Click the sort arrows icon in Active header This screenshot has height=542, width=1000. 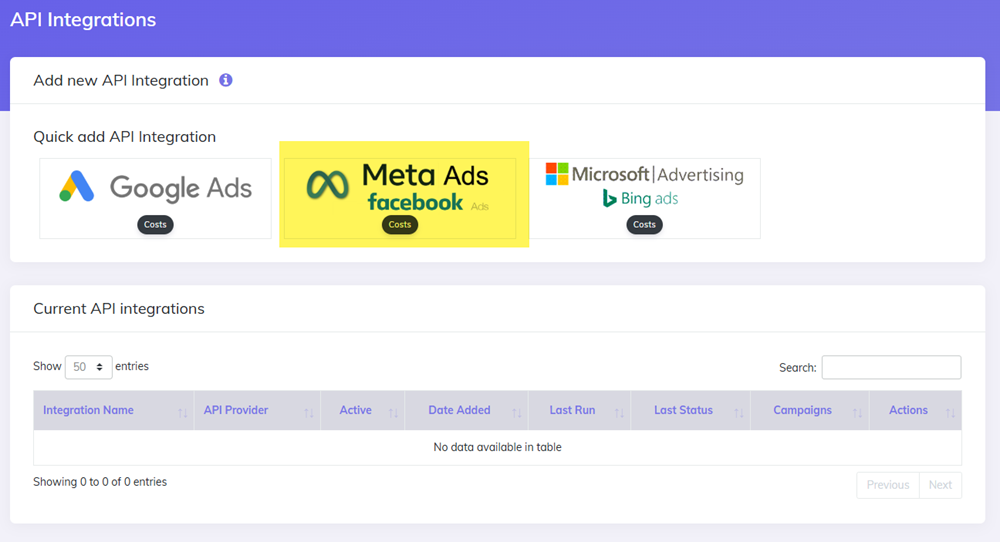[393, 413]
